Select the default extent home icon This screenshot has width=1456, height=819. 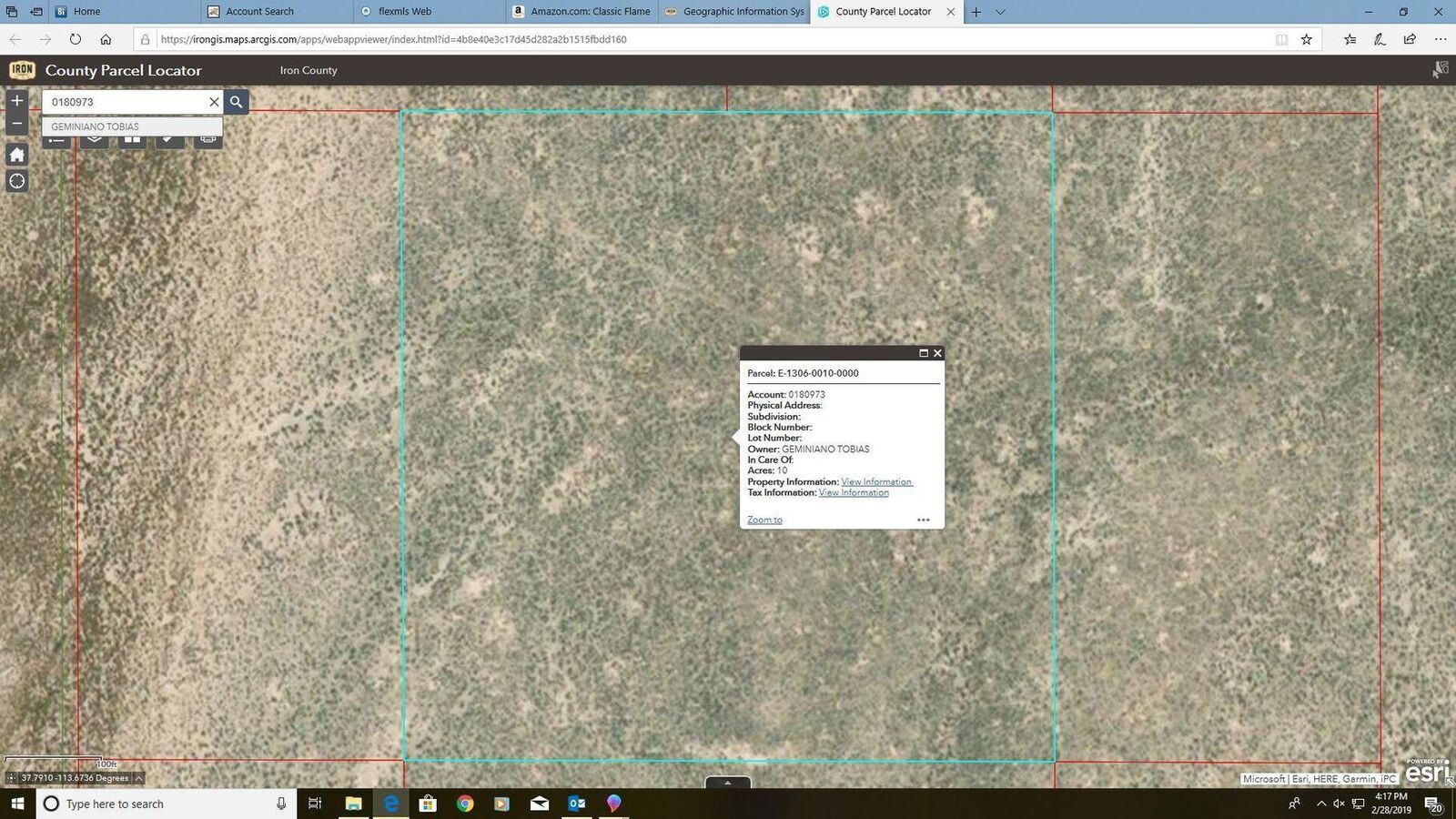point(16,155)
